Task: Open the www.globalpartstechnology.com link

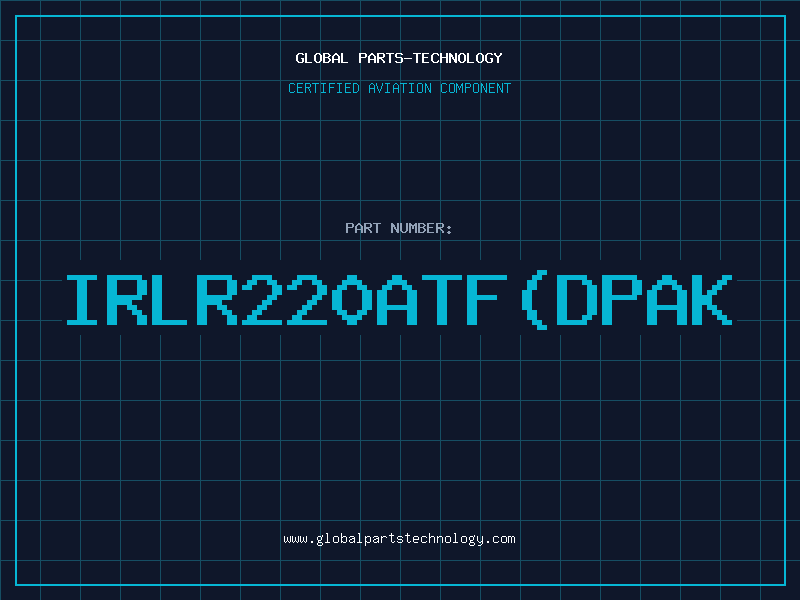Action: (x=399, y=539)
